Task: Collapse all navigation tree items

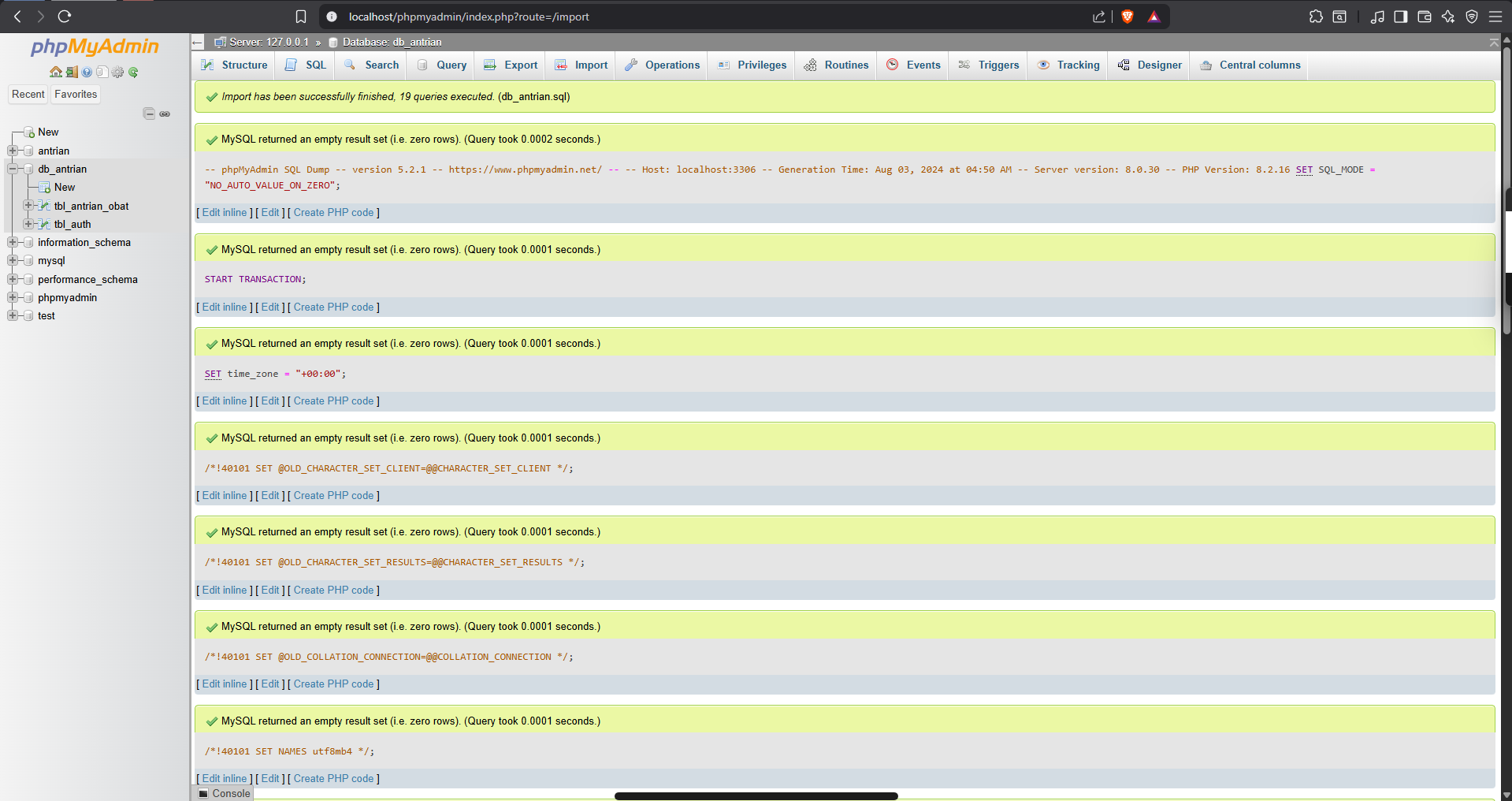Action: (x=149, y=114)
